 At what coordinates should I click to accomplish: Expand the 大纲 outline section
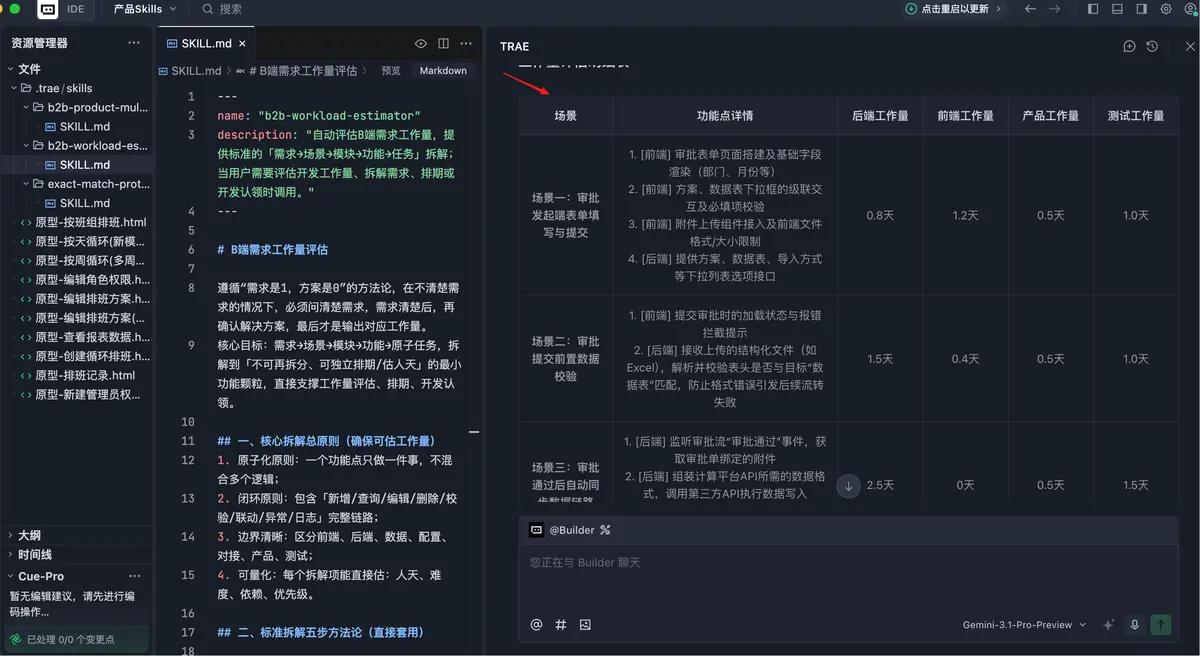point(30,535)
